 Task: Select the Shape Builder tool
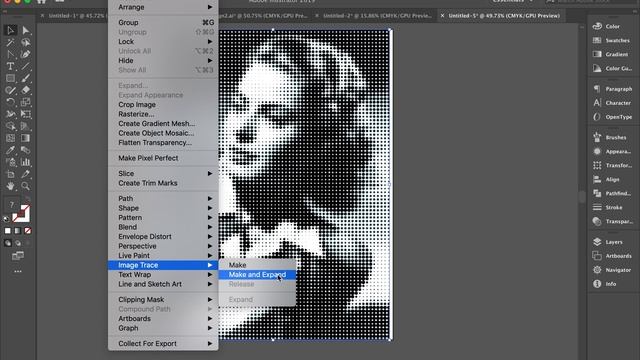tap(11, 126)
